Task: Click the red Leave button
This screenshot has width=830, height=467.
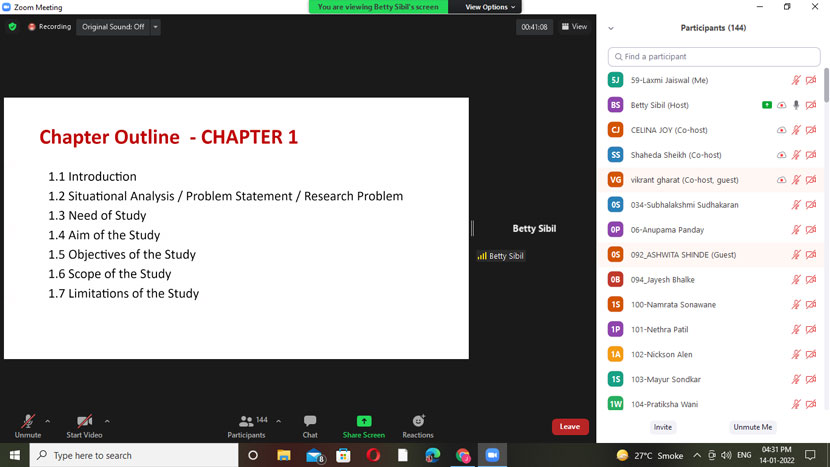Action: click(x=570, y=427)
